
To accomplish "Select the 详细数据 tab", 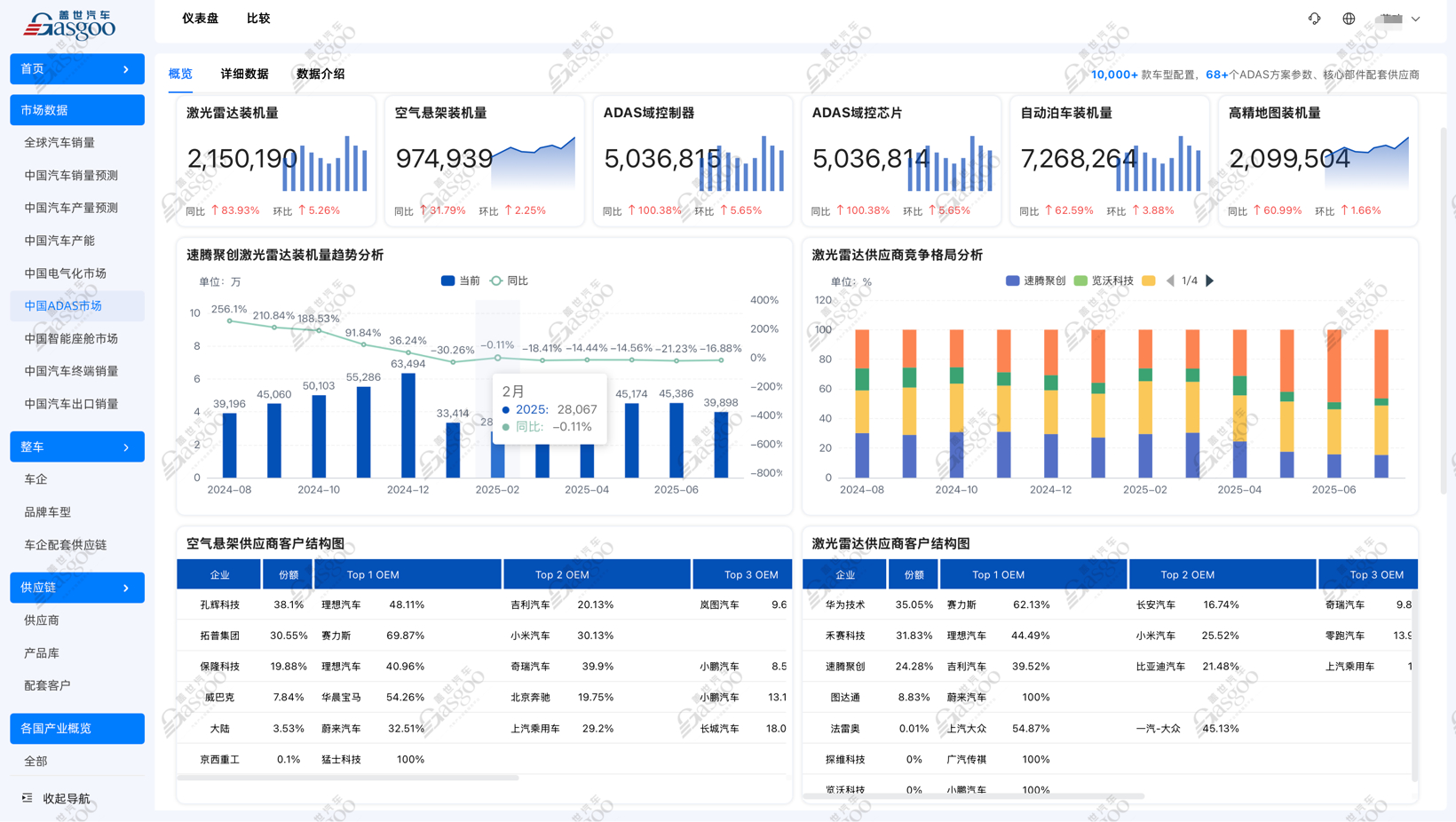I will click(244, 74).
